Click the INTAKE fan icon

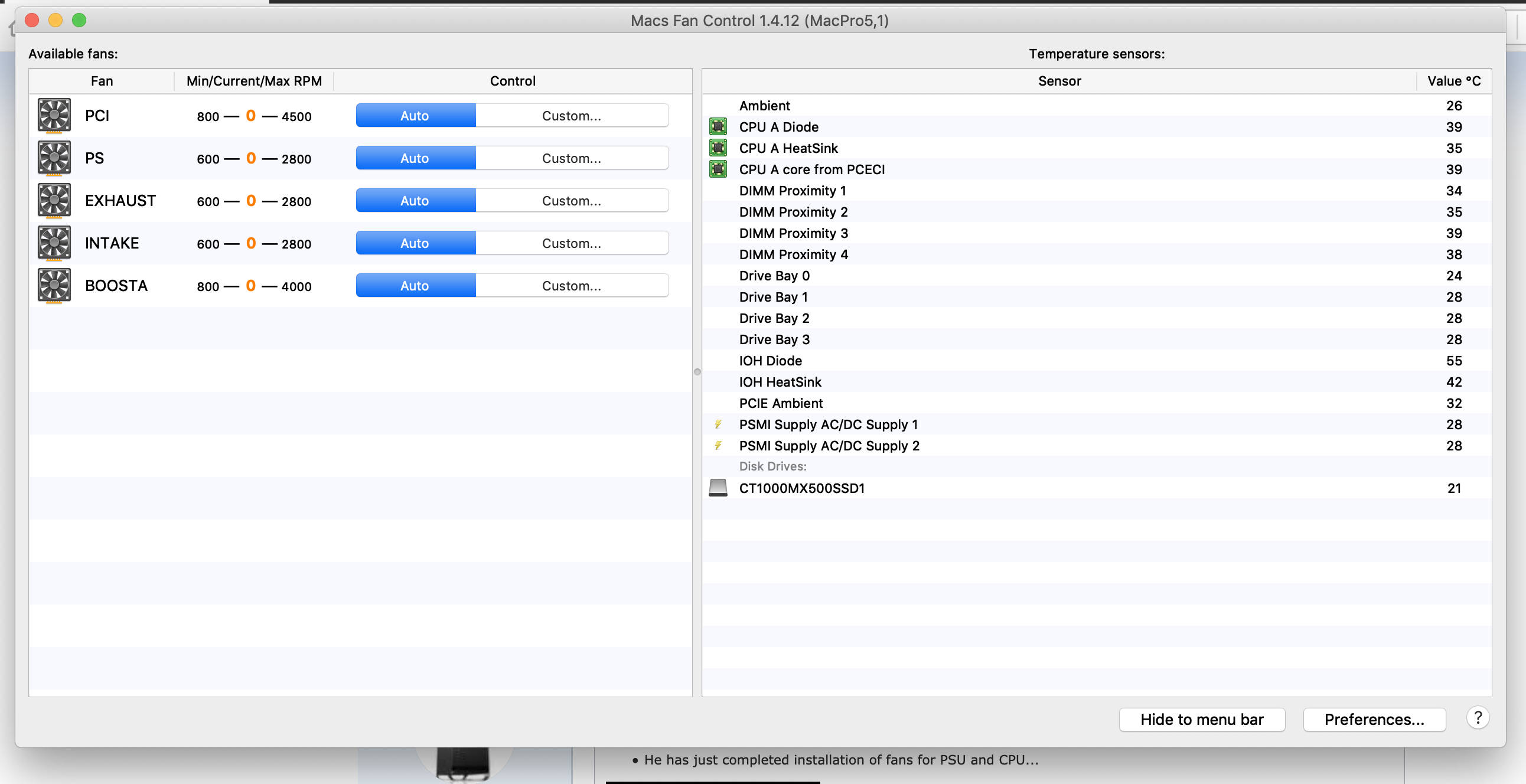coord(54,243)
